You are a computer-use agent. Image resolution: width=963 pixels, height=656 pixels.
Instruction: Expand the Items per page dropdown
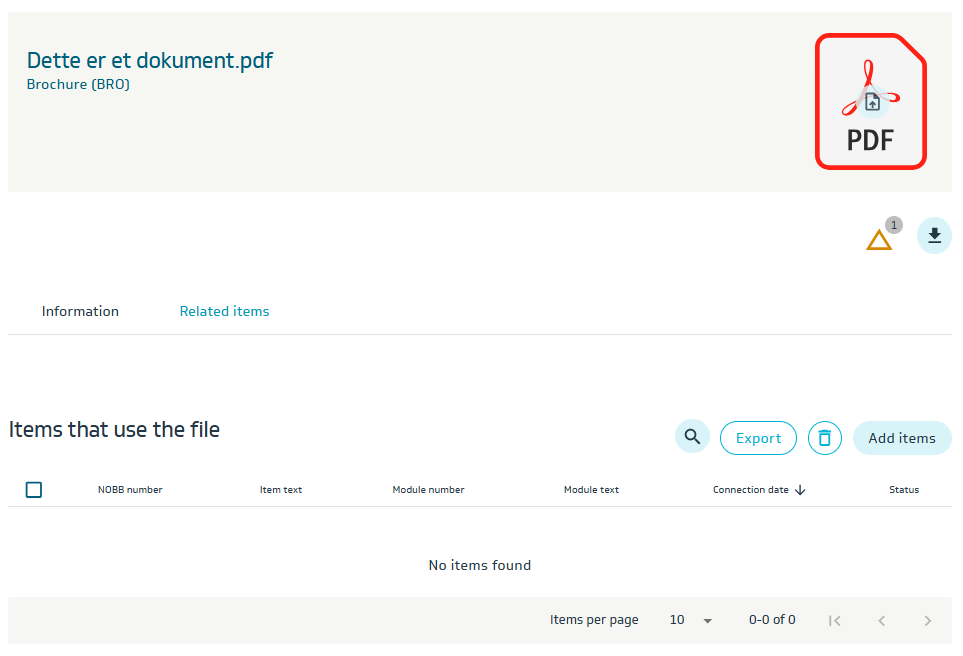[691, 620]
